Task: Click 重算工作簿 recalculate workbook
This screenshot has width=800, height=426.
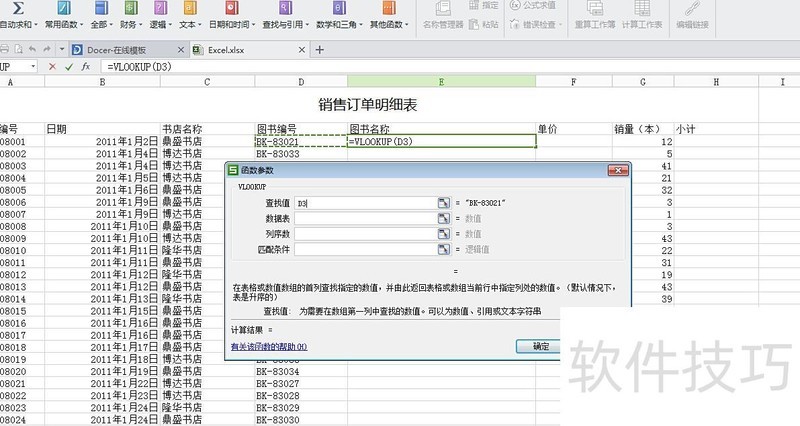Action: 595,15
